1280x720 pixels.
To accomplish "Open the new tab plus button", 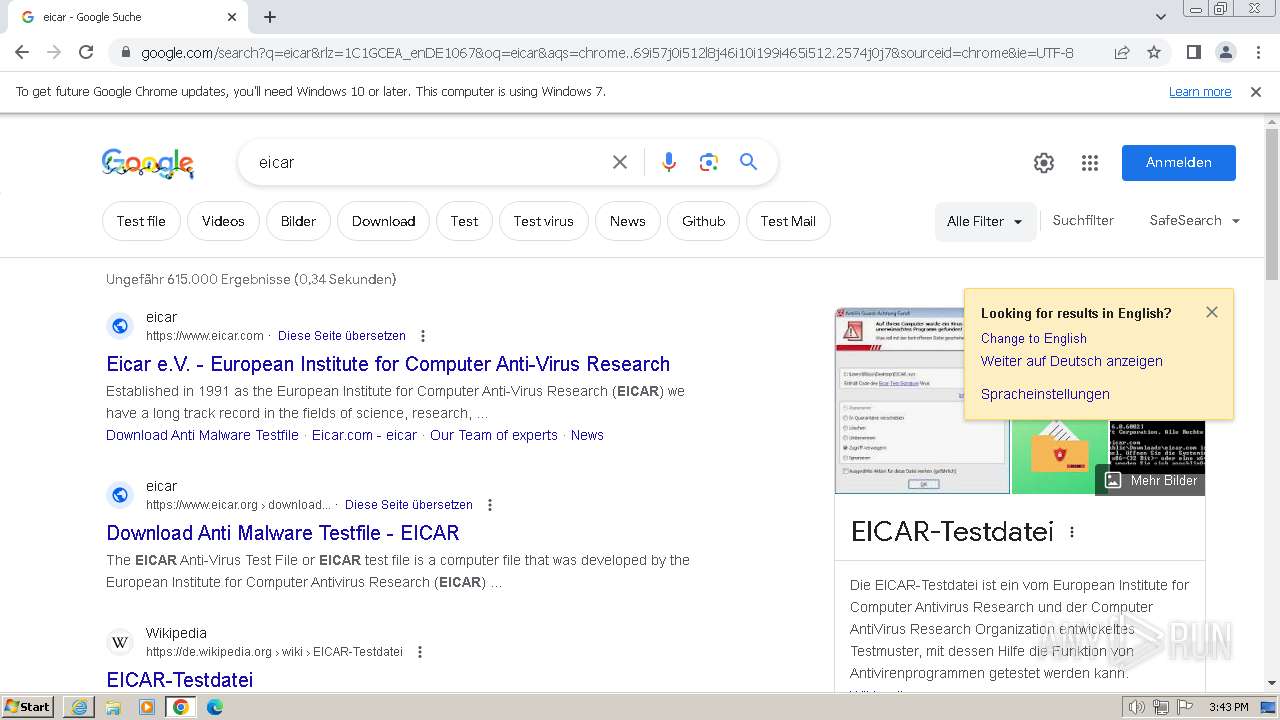I will [270, 17].
